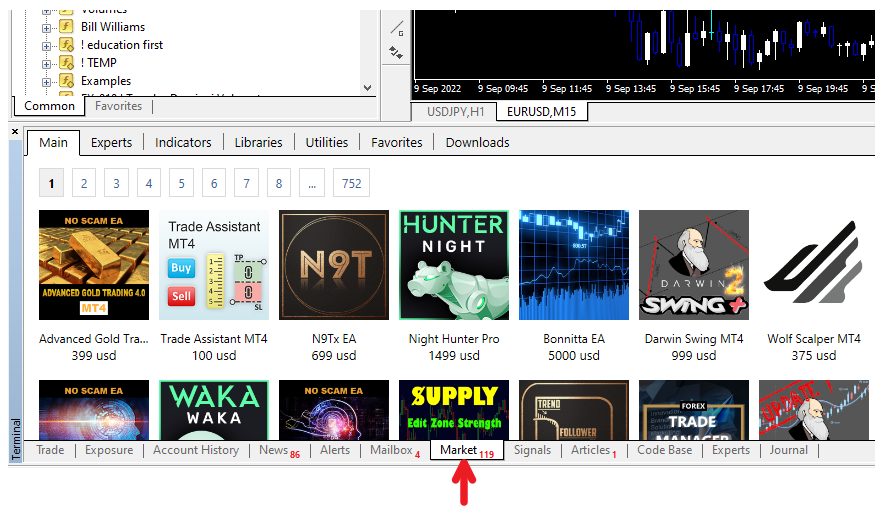Go to market page 8
887x513 pixels.
click(x=279, y=183)
